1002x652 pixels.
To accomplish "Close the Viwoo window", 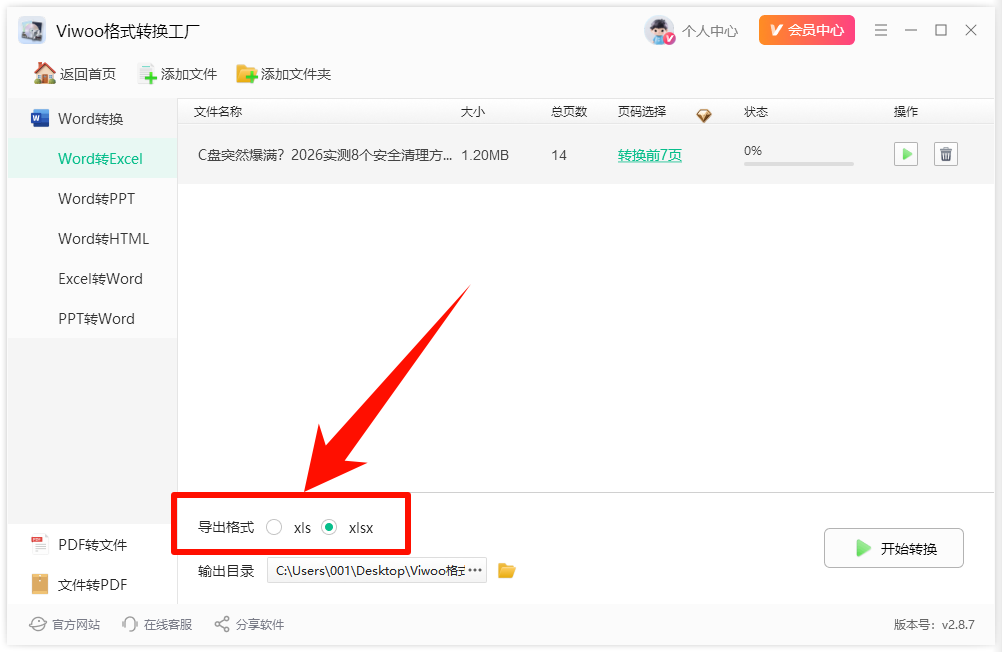I will [x=971, y=30].
